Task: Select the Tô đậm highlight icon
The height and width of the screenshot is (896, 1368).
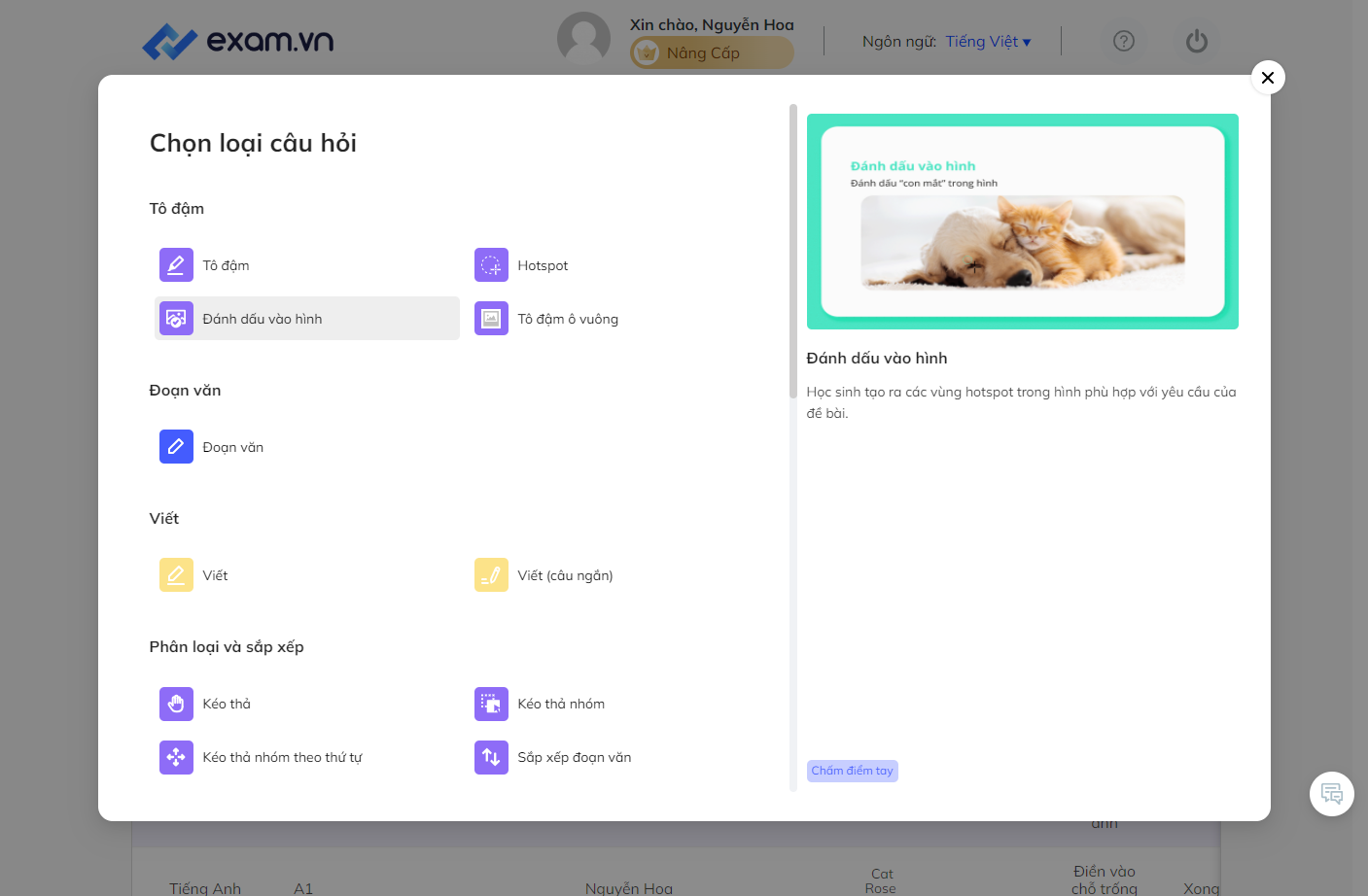Action: pos(176,264)
